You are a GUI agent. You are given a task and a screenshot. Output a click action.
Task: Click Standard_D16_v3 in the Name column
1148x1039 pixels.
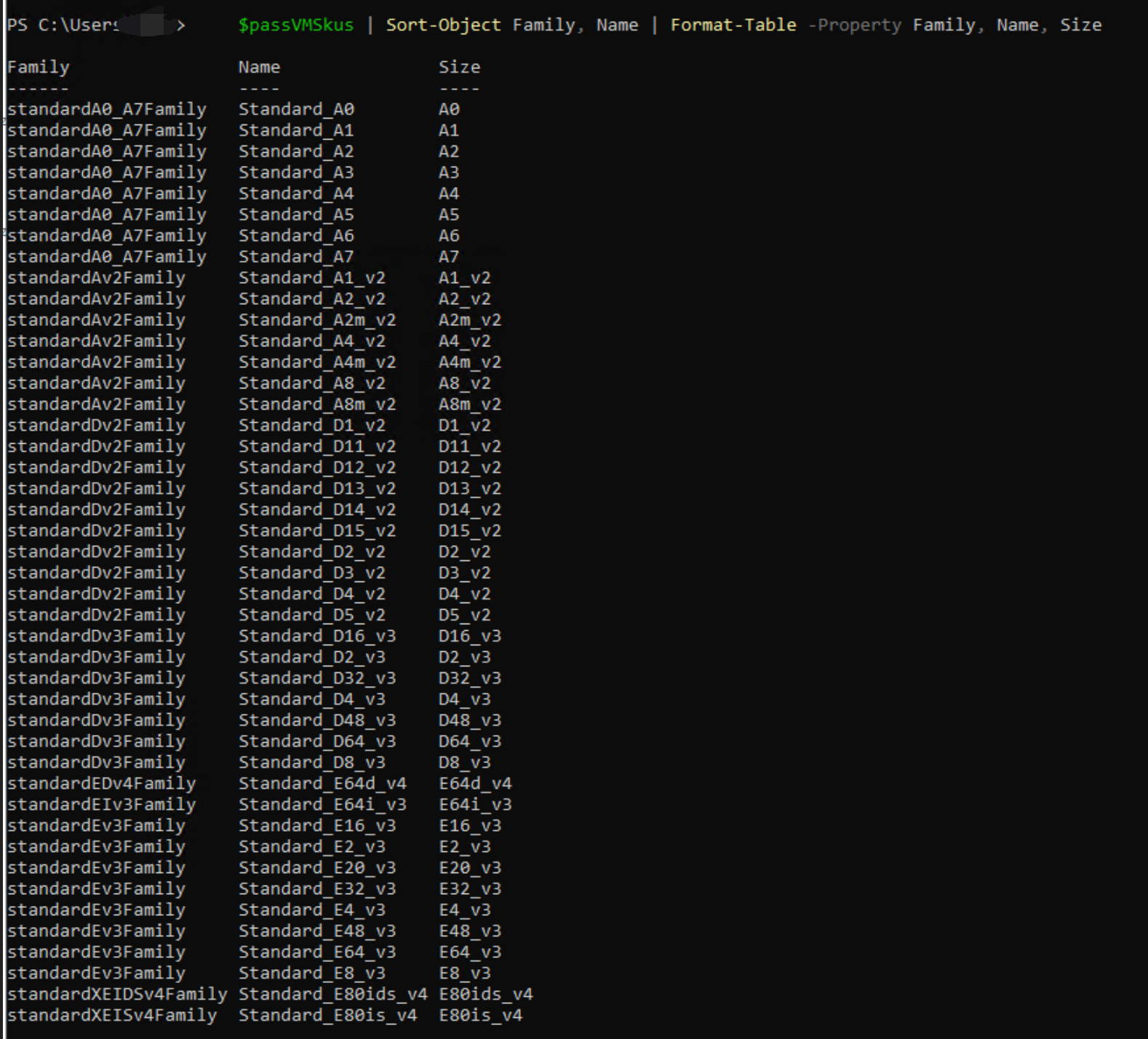click(317, 637)
